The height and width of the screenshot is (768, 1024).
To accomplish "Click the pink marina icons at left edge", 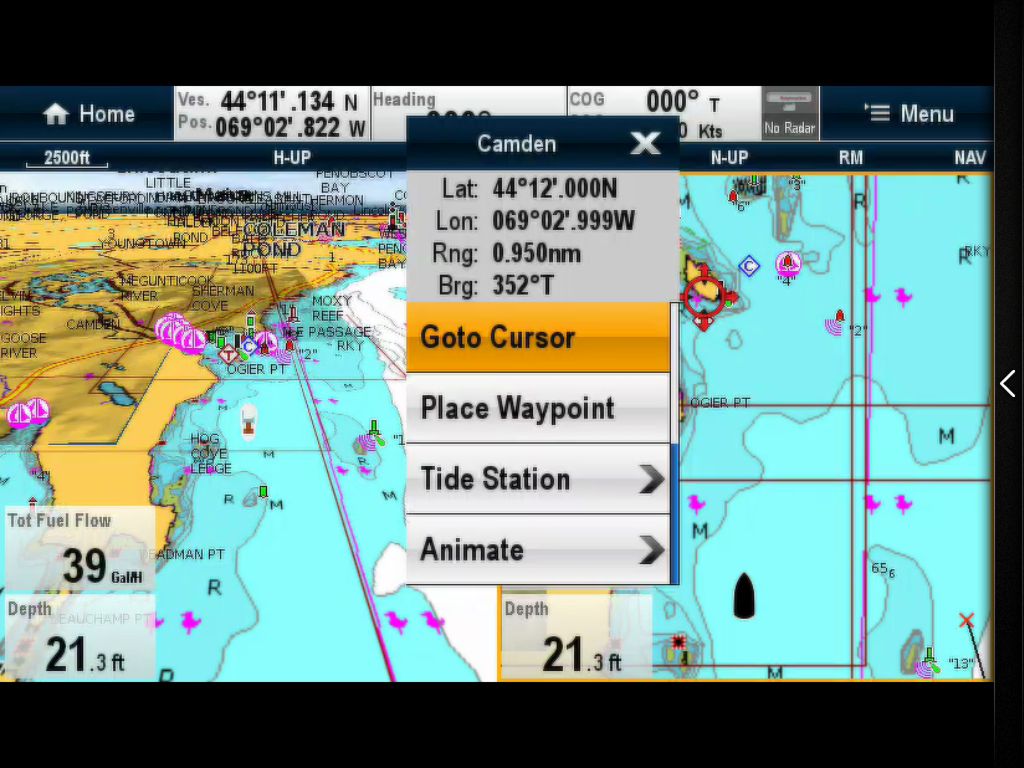I will (x=27, y=413).
